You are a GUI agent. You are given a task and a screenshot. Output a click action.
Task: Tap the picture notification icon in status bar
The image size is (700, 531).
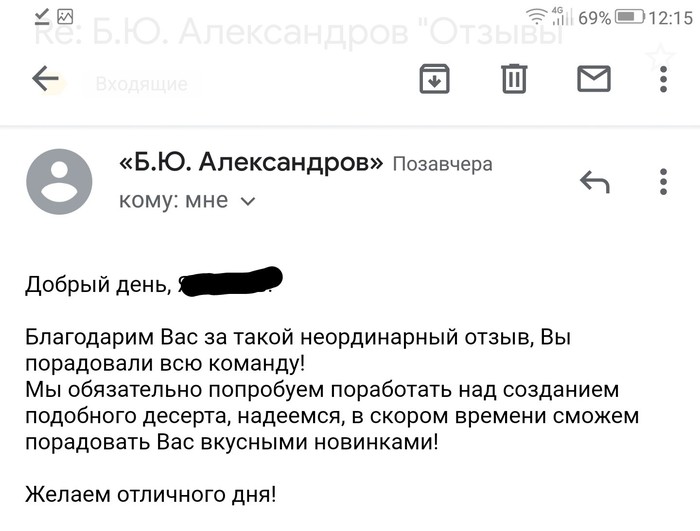pyautogui.click(x=66, y=16)
